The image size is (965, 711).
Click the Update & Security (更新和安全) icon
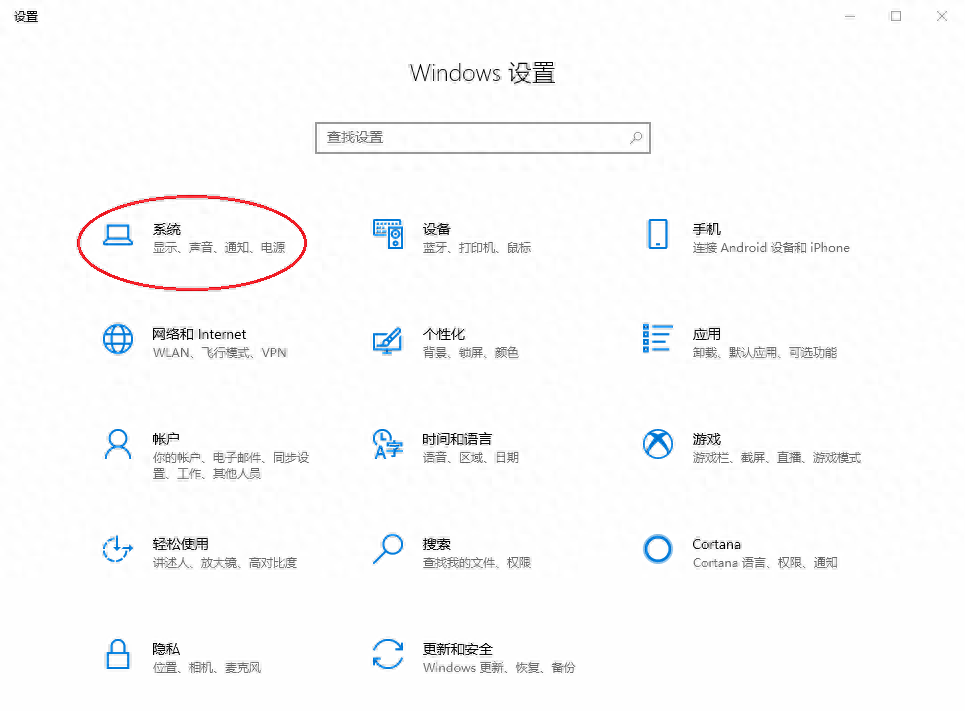point(387,654)
